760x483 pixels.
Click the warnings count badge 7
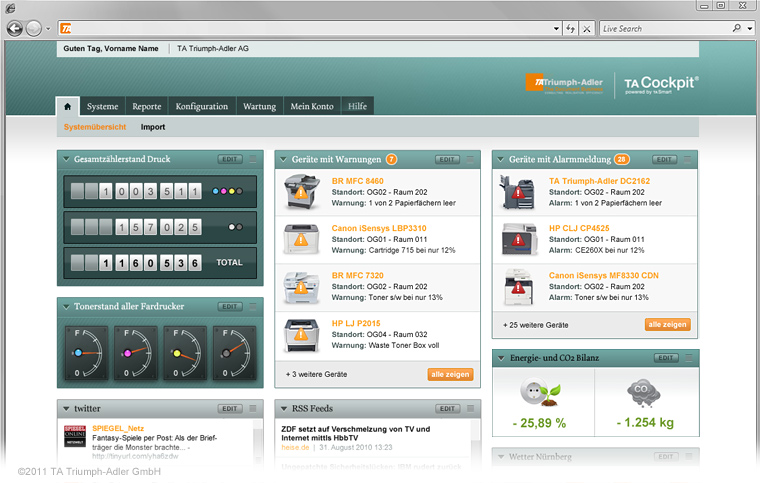point(391,159)
